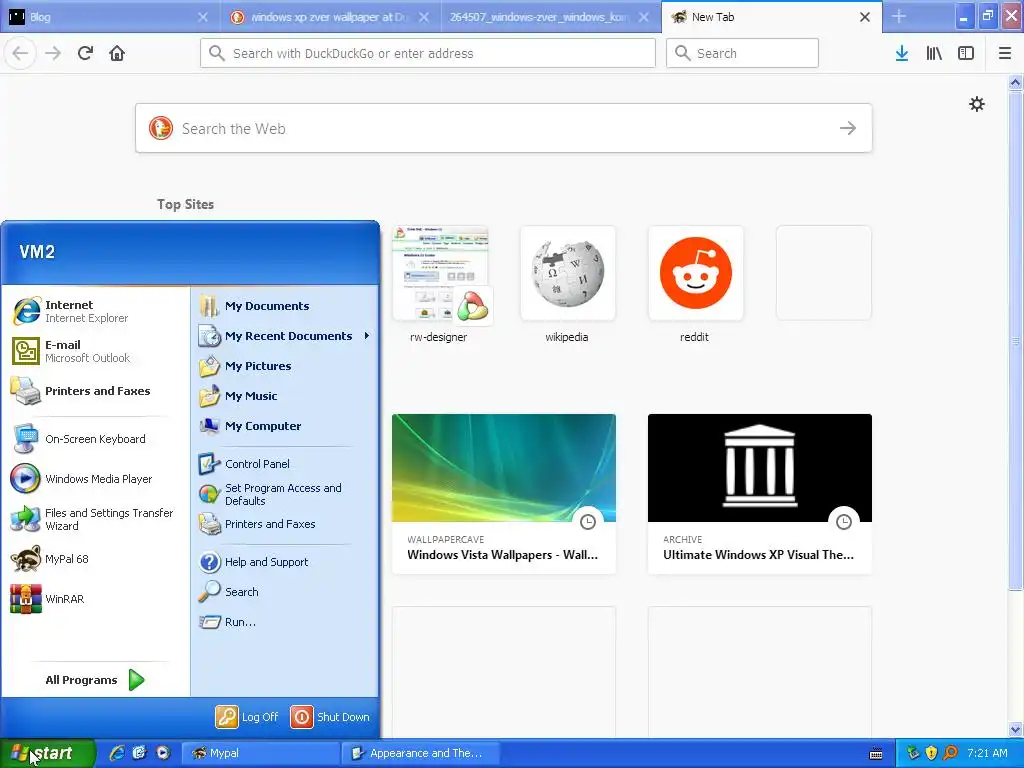
Task: Click page scrollbar down arrow
Action: 1015,729
